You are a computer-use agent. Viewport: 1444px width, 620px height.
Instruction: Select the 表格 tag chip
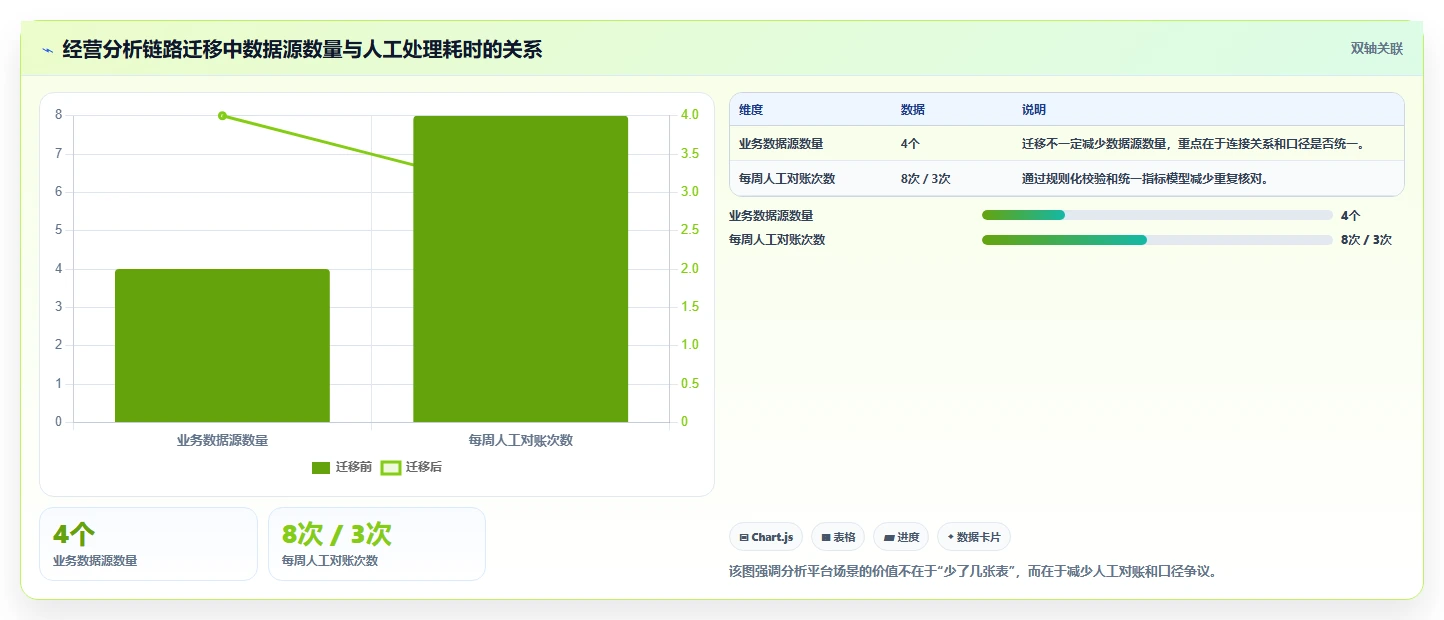[x=838, y=537]
